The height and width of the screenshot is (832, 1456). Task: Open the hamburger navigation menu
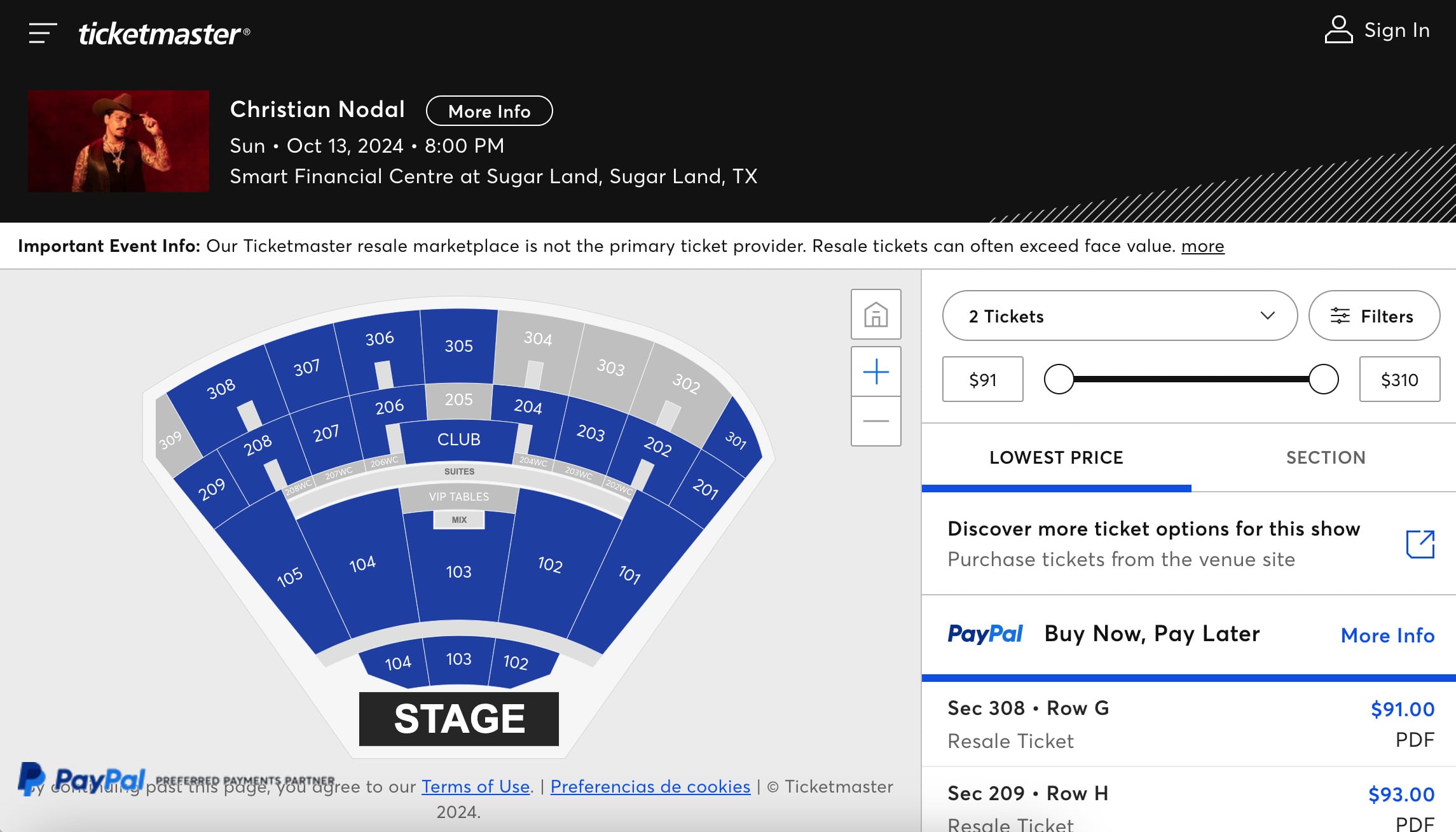43,33
